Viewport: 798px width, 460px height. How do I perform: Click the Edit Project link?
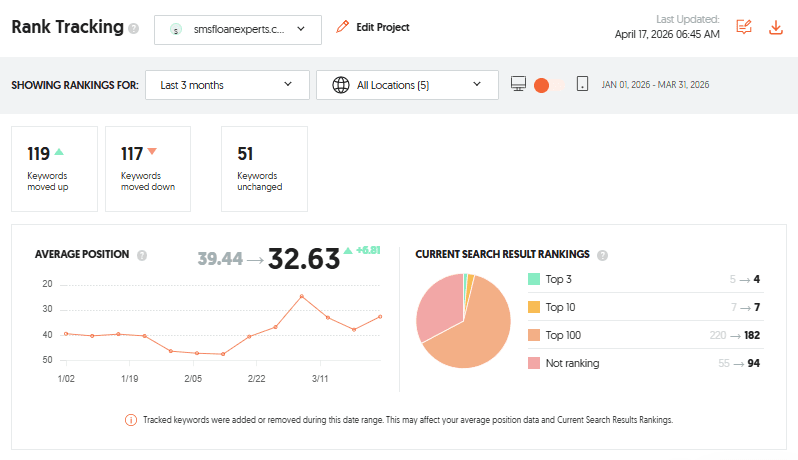[x=382, y=27]
